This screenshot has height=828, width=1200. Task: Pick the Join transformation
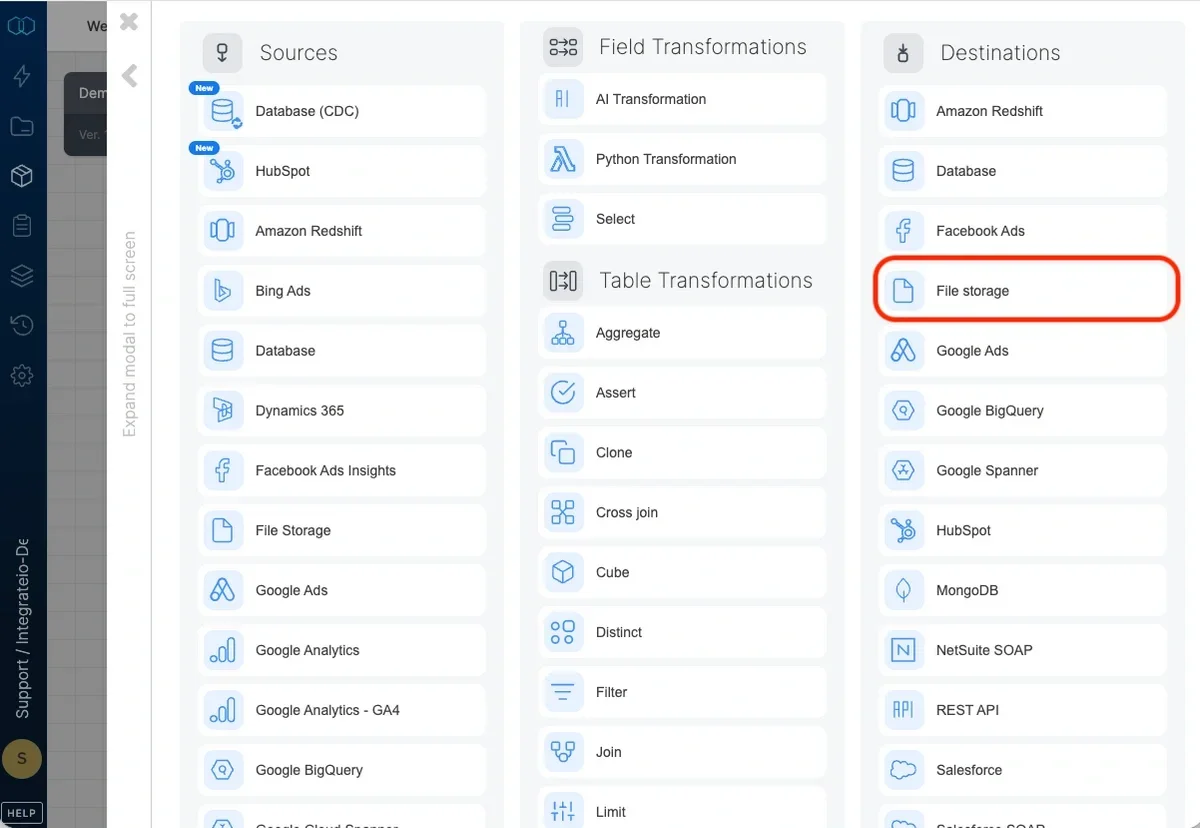683,752
